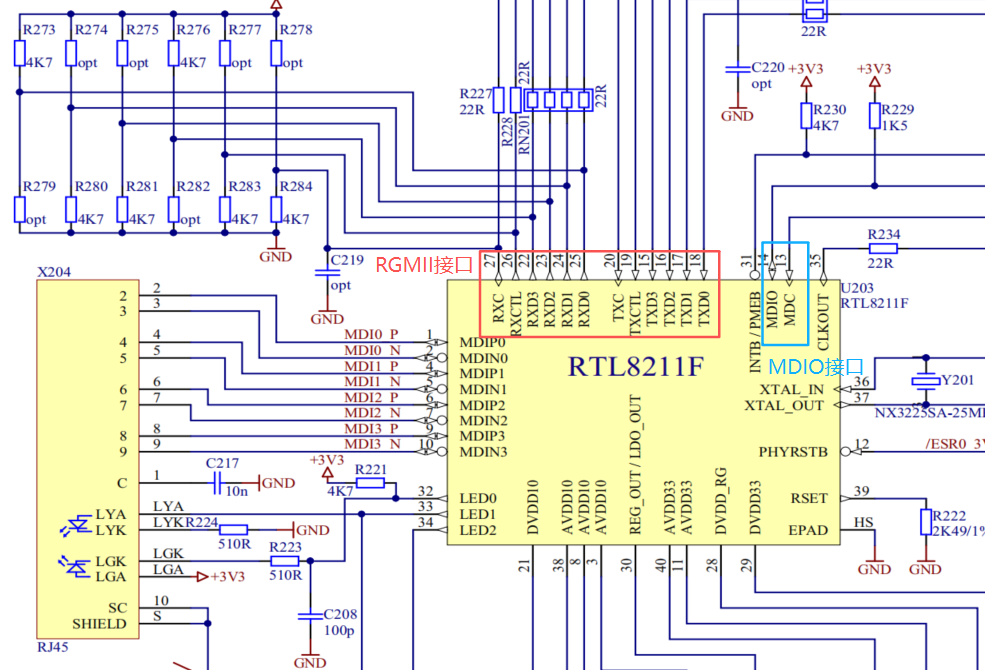Click the PHYRSTB pin label
The image size is (985, 670).
tap(791, 452)
